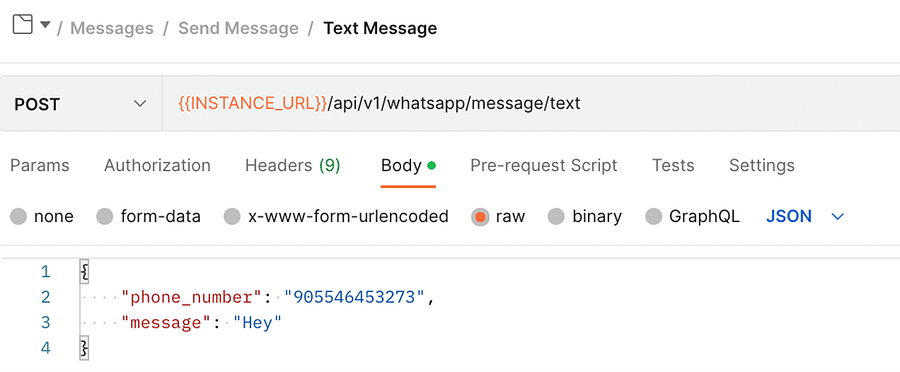
Task: Select the none body type radio
Action: point(18,216)
